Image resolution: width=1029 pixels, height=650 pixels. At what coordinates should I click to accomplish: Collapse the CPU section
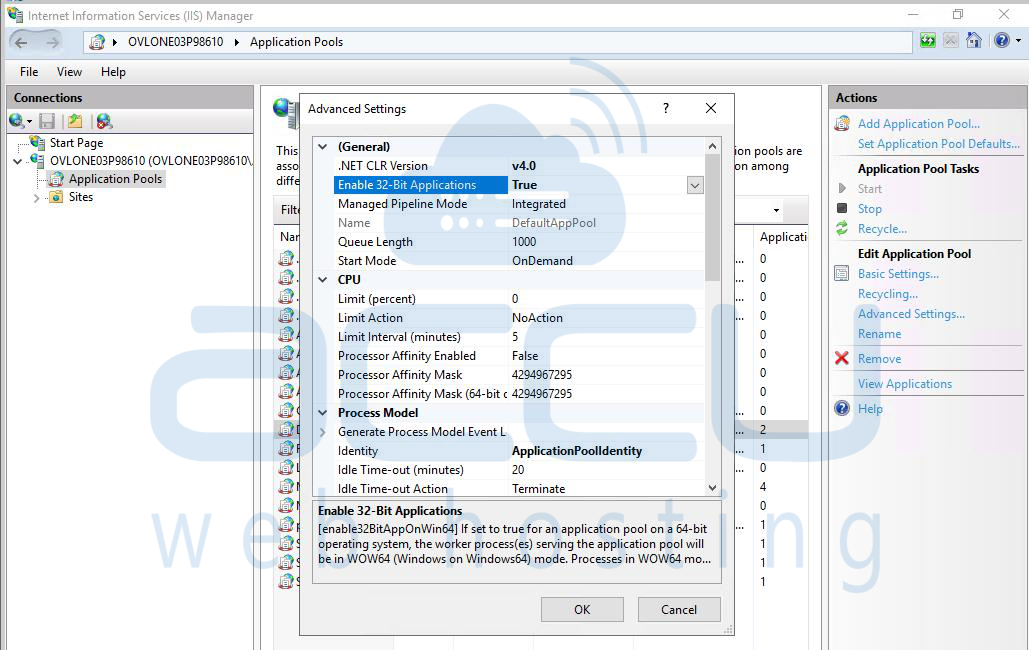pos(323,280)
